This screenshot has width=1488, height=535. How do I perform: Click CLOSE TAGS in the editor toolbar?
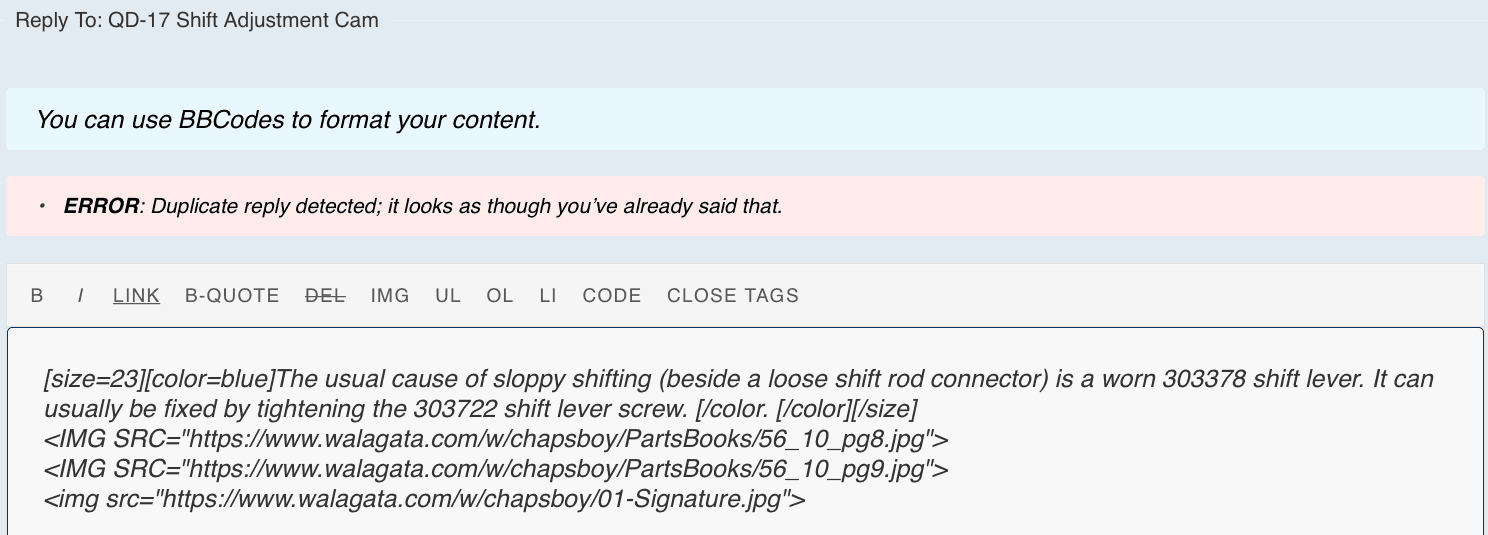click(x=733, y=296)
